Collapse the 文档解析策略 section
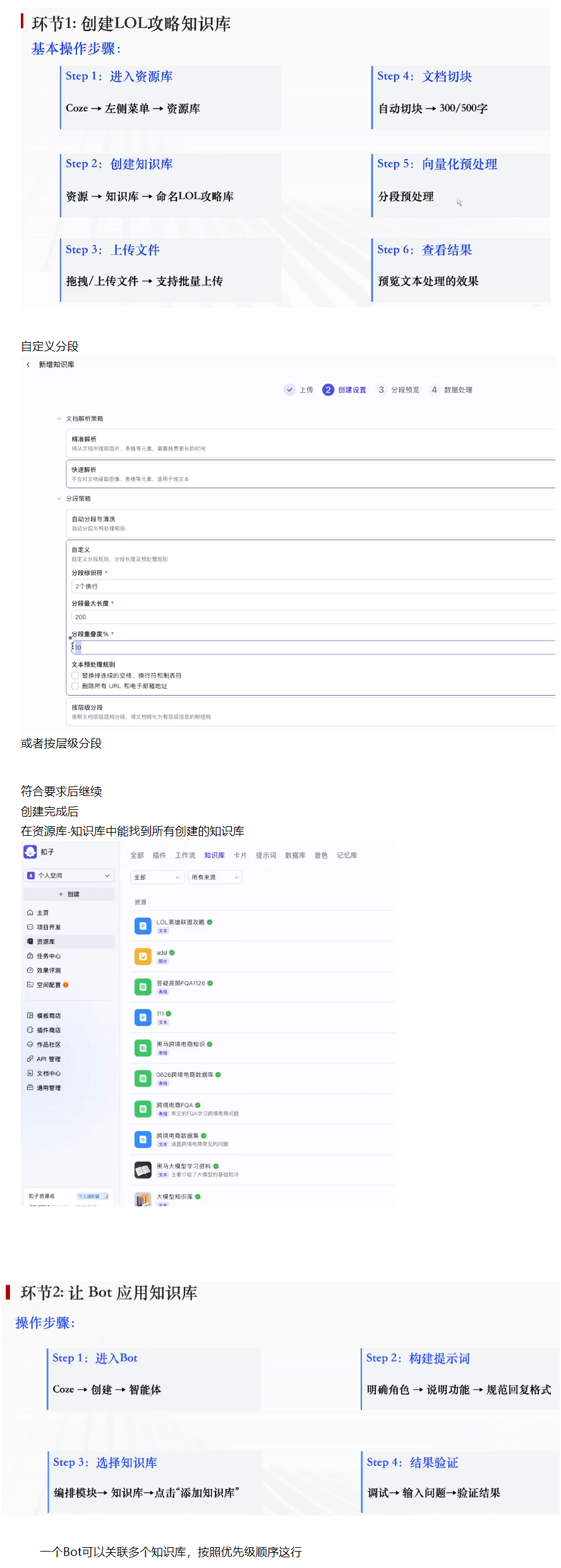The image size is (561, 1568). click(x=59, y=419)
